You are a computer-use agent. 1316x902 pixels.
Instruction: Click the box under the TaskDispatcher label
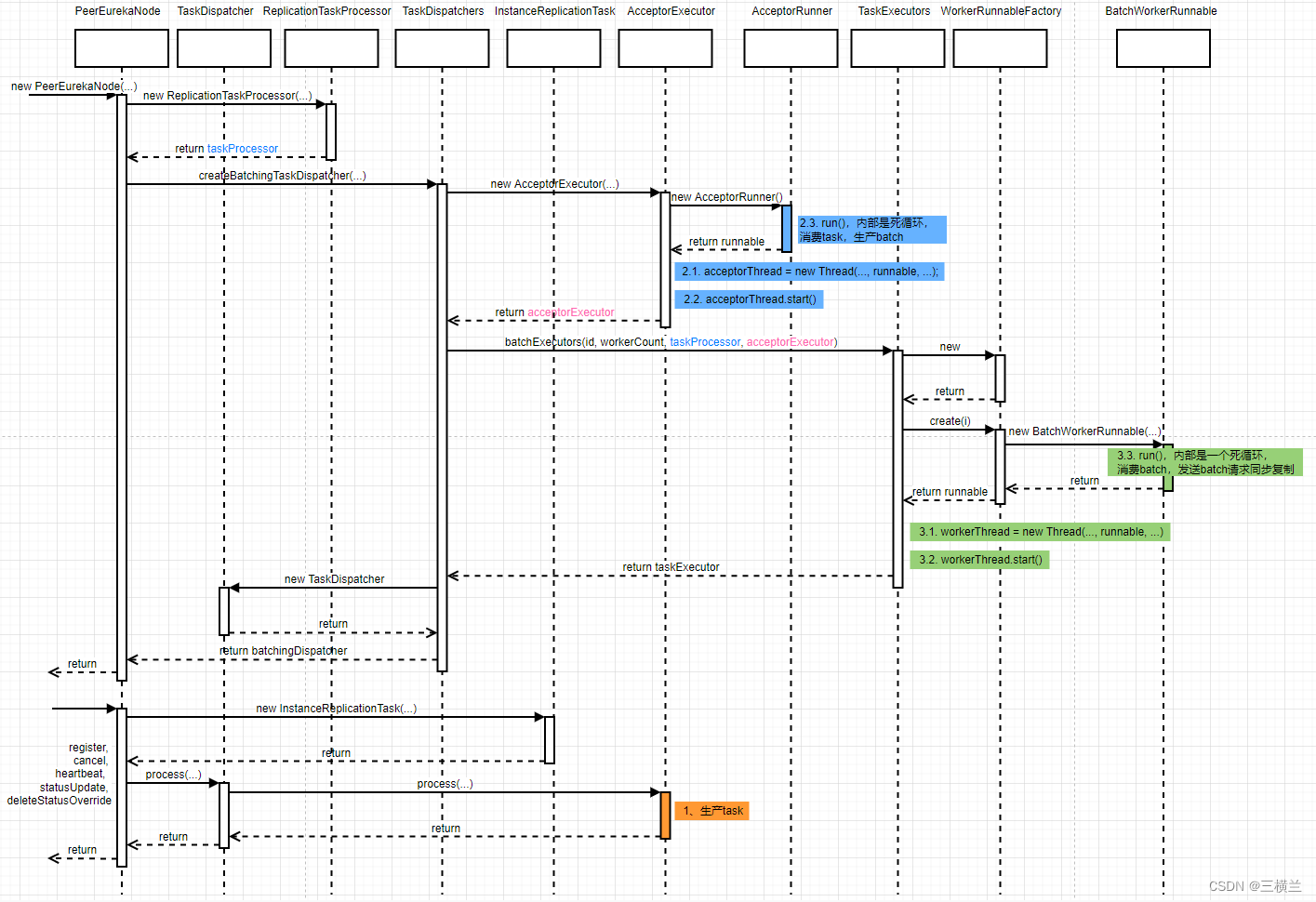(224, 48)
